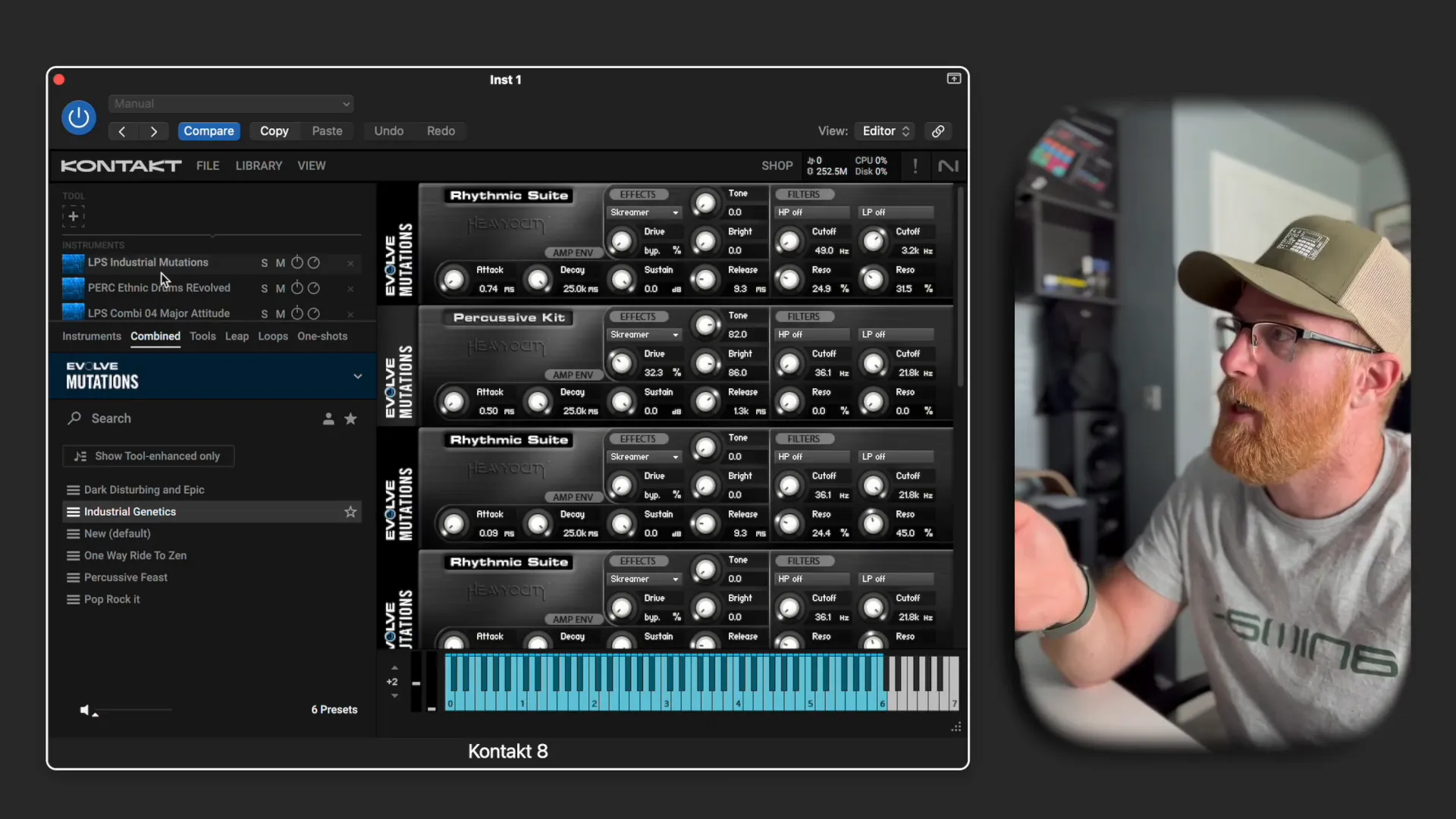Open the FILE menu
The image size is (1456, 819).
click(208, 165)
